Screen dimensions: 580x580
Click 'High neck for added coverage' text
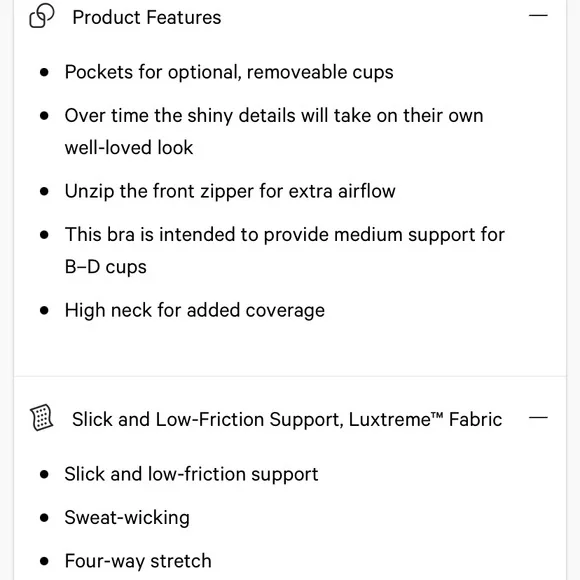point(195,310)
